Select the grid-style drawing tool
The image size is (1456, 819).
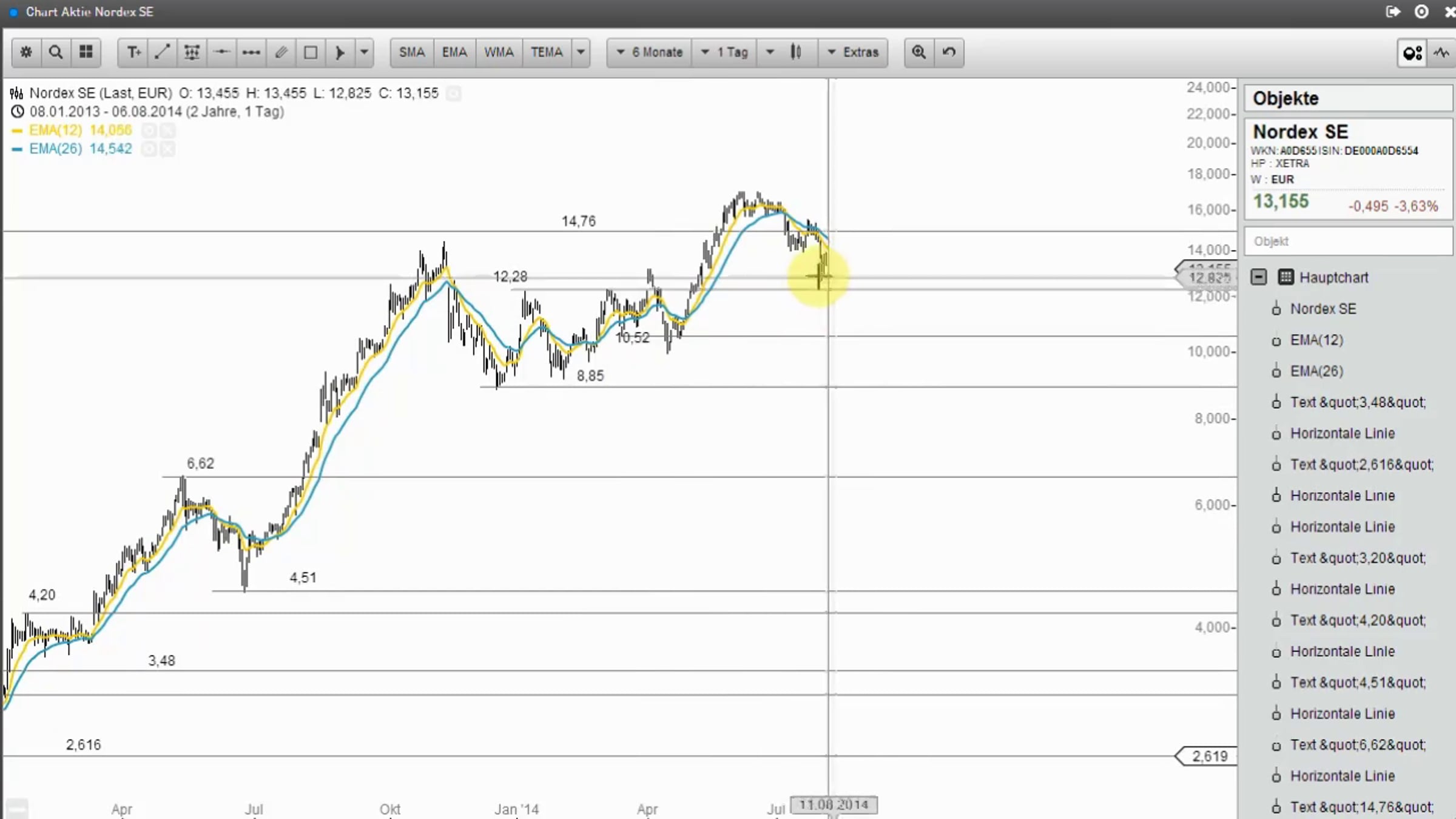[x=192, y=52]
